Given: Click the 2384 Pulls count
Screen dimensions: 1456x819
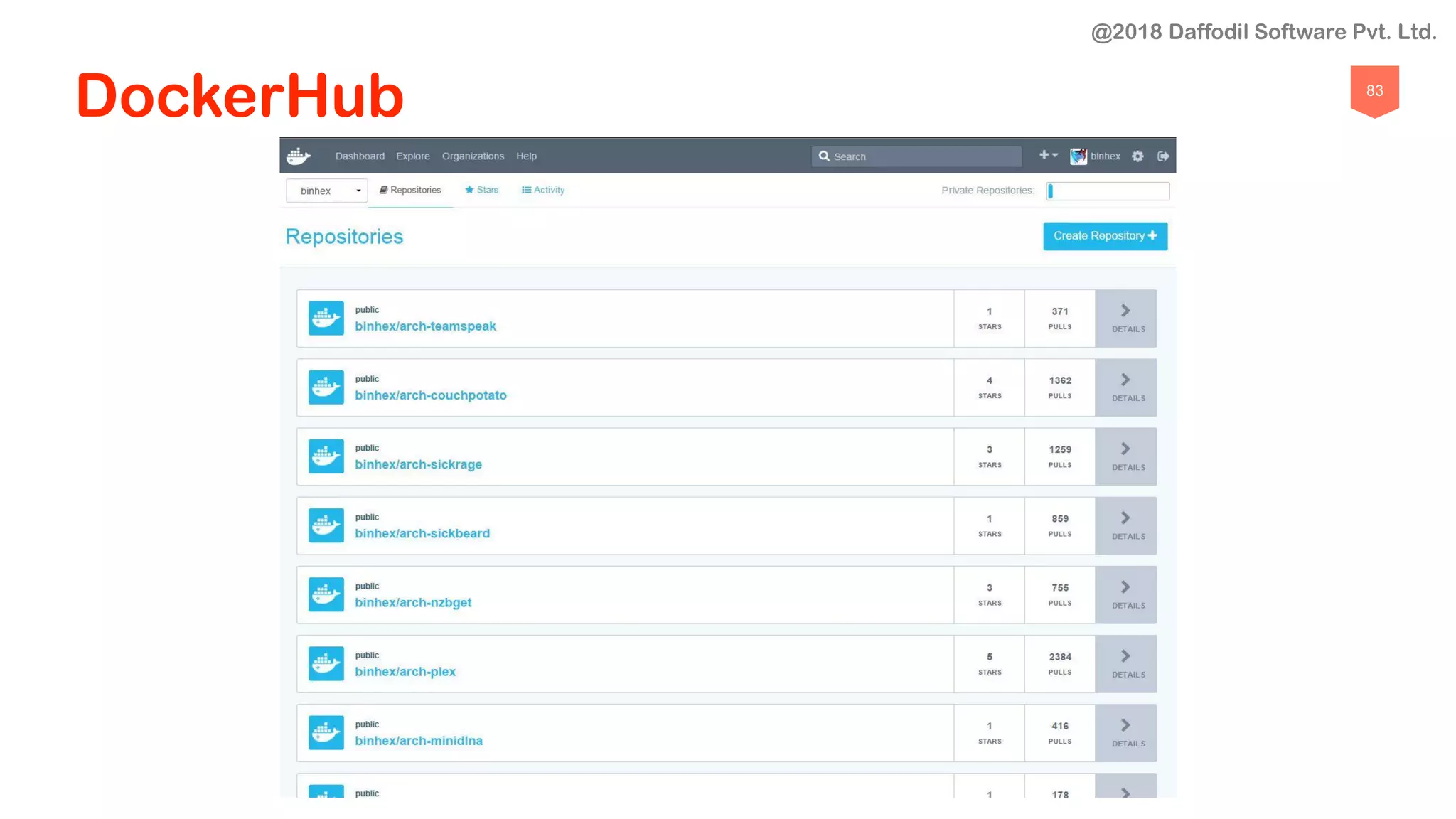Looking at the screenshot, I should [1060, 664].
